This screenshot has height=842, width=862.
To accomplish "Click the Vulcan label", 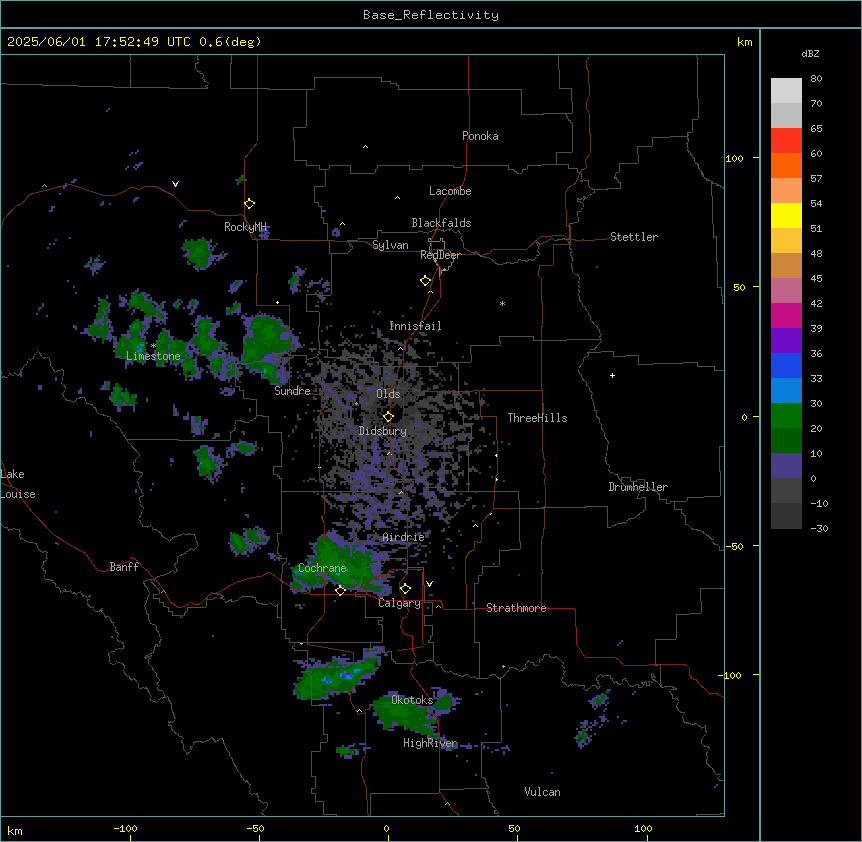I will 542,792.
